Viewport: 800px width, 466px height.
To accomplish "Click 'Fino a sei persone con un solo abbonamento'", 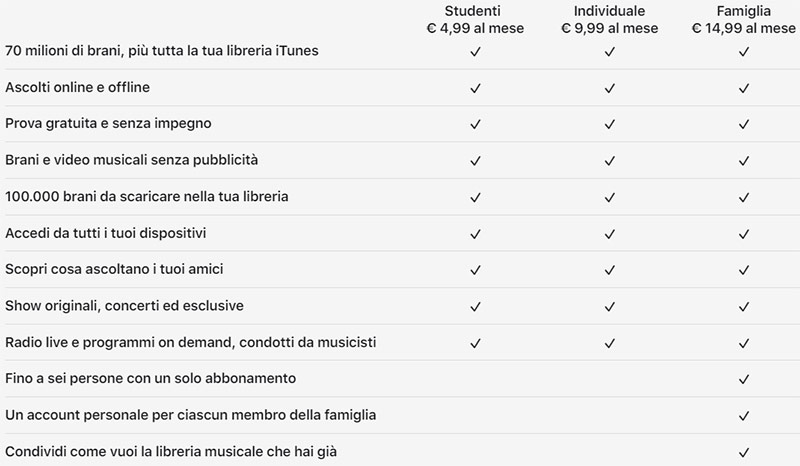I will 151,378.
